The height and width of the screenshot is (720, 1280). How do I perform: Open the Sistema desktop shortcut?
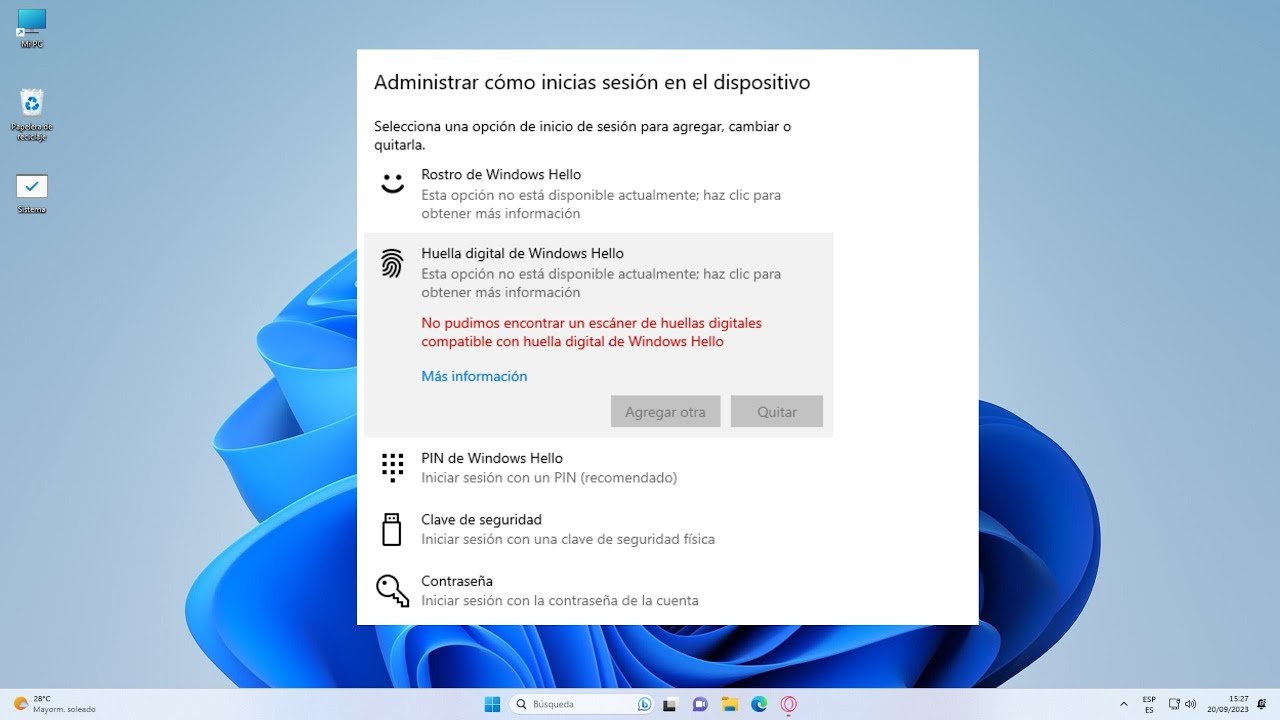point(32,194)
